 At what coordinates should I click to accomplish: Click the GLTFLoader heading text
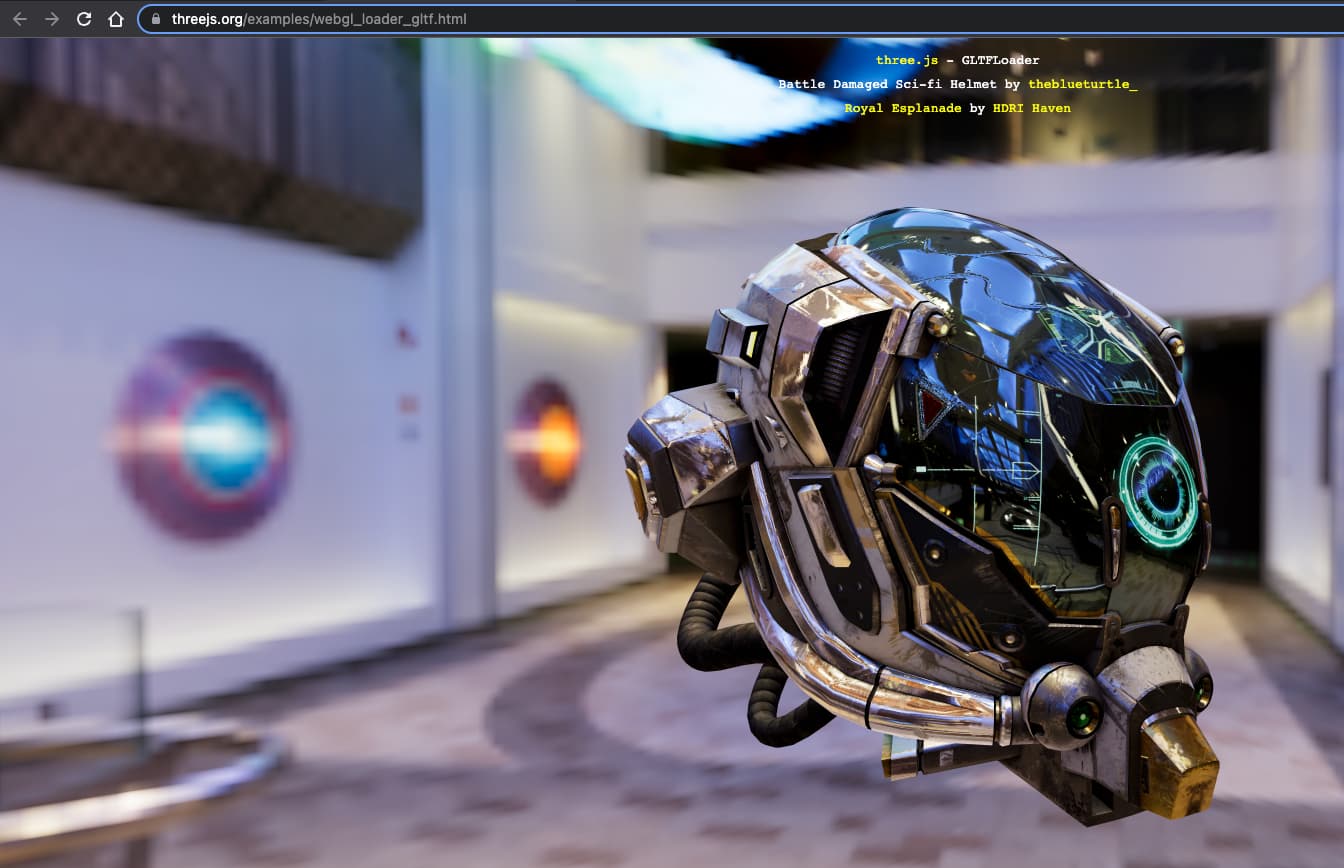click(x=1000, y=61)
